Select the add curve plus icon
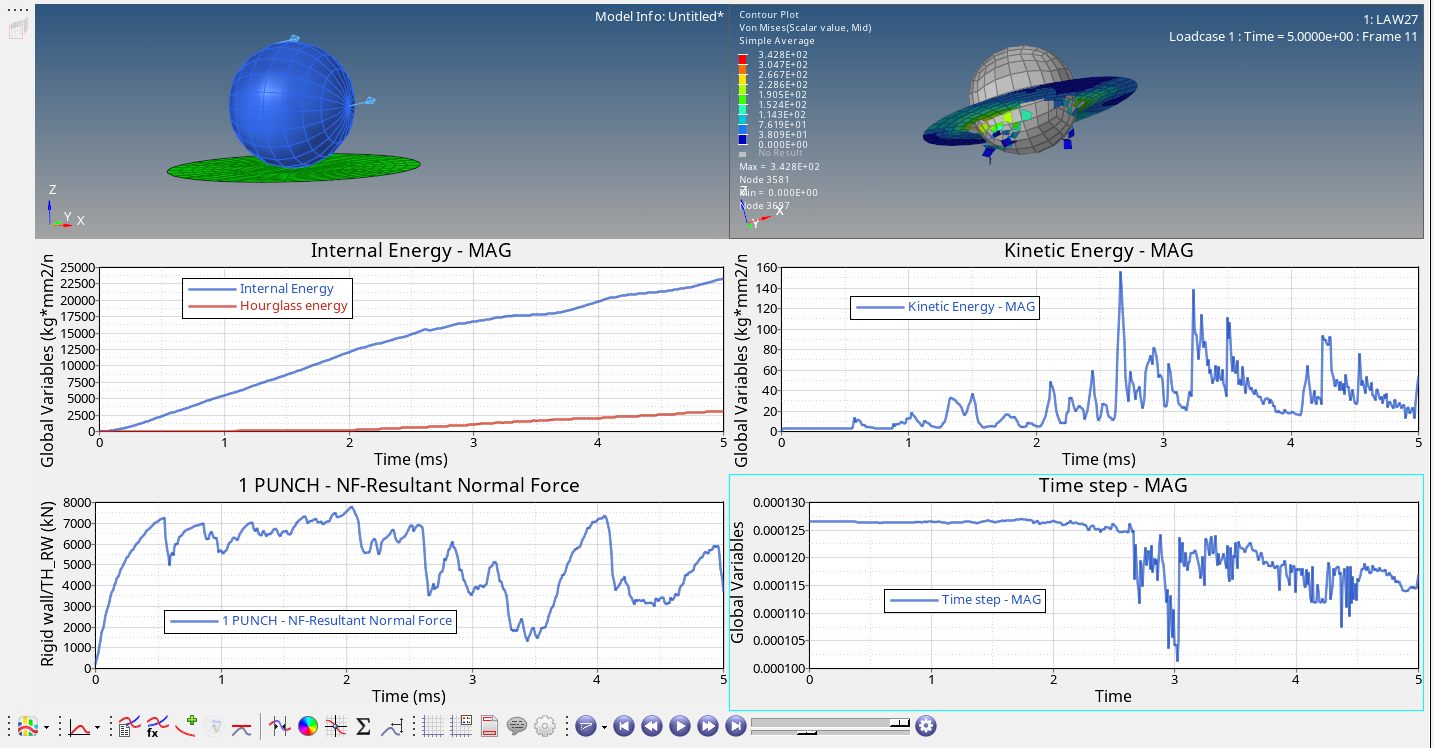 click(x=187, y=724)
